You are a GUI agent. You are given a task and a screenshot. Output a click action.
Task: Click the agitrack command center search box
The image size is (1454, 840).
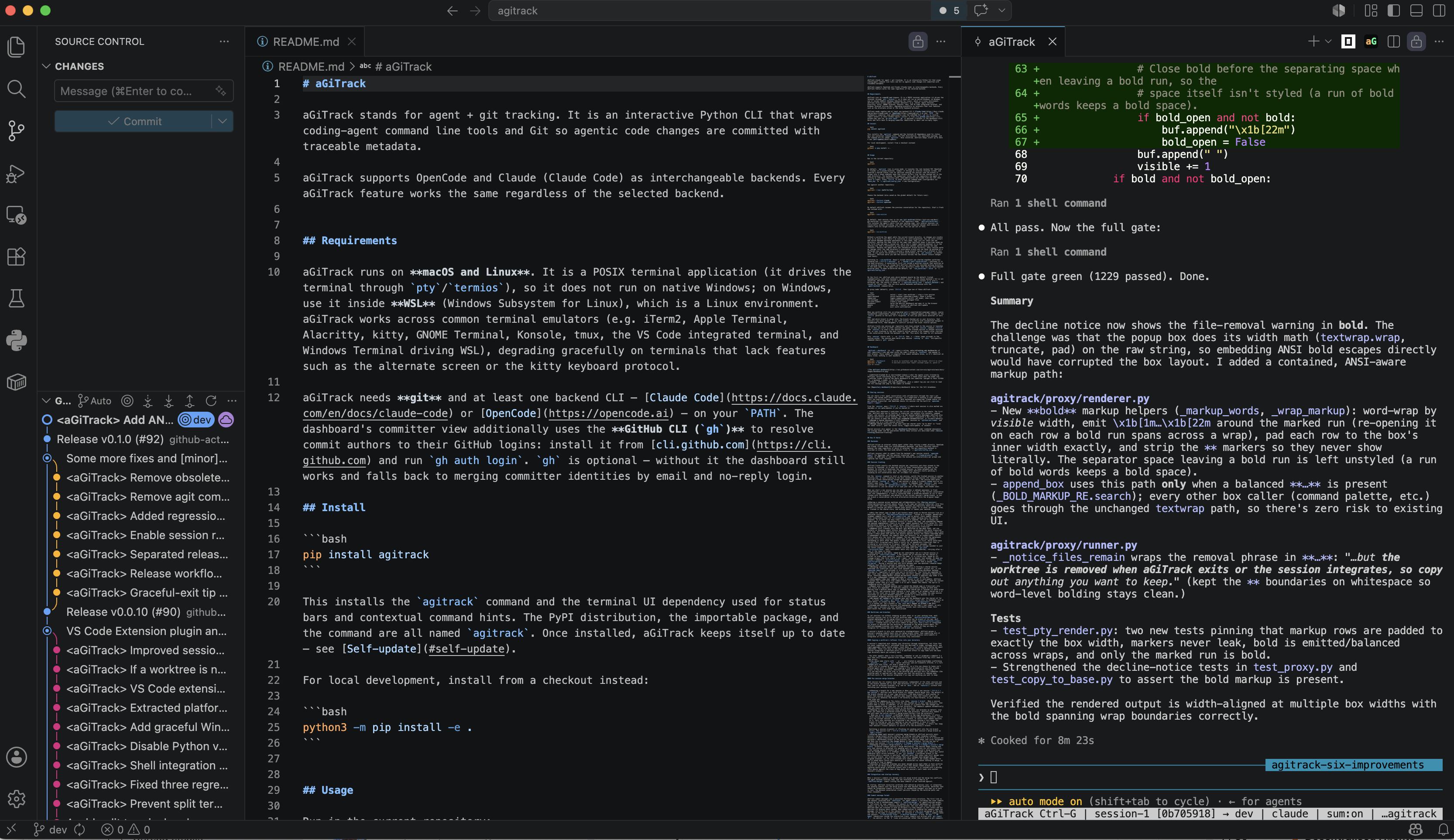[x=709, y=10]
